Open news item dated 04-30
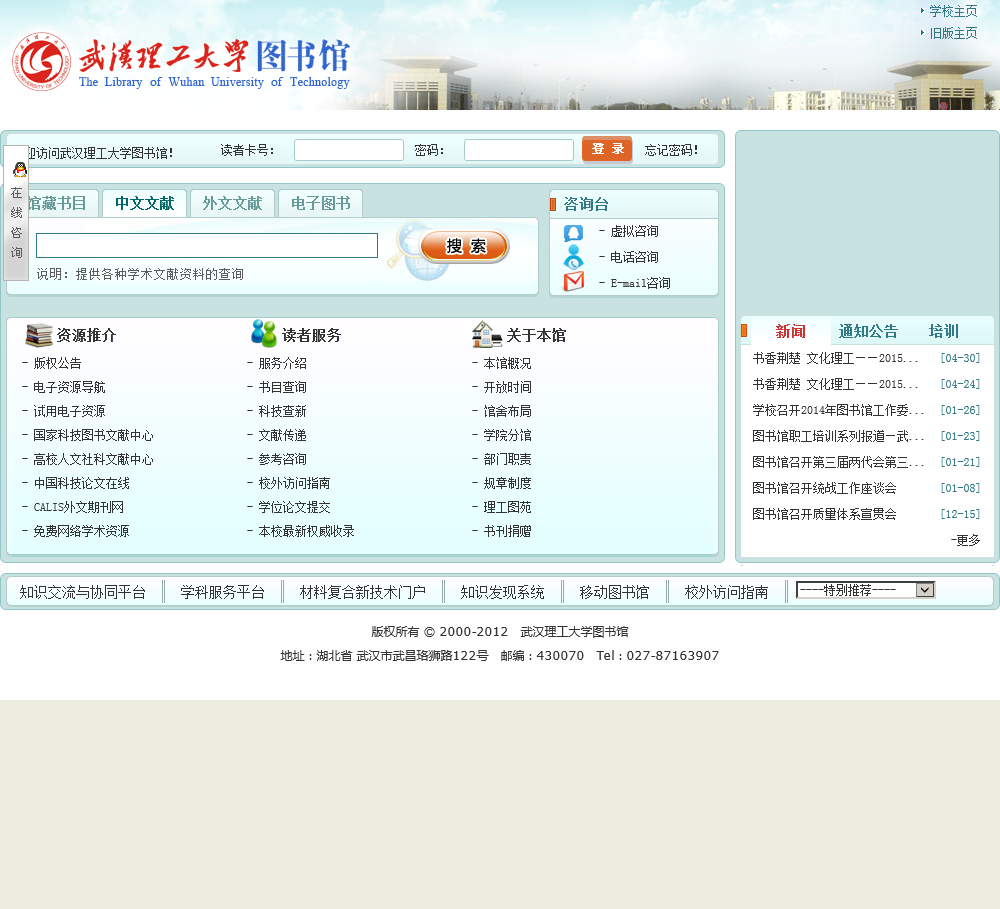The height and width of the screenshot is (909, 1000). tap(835, 358)
